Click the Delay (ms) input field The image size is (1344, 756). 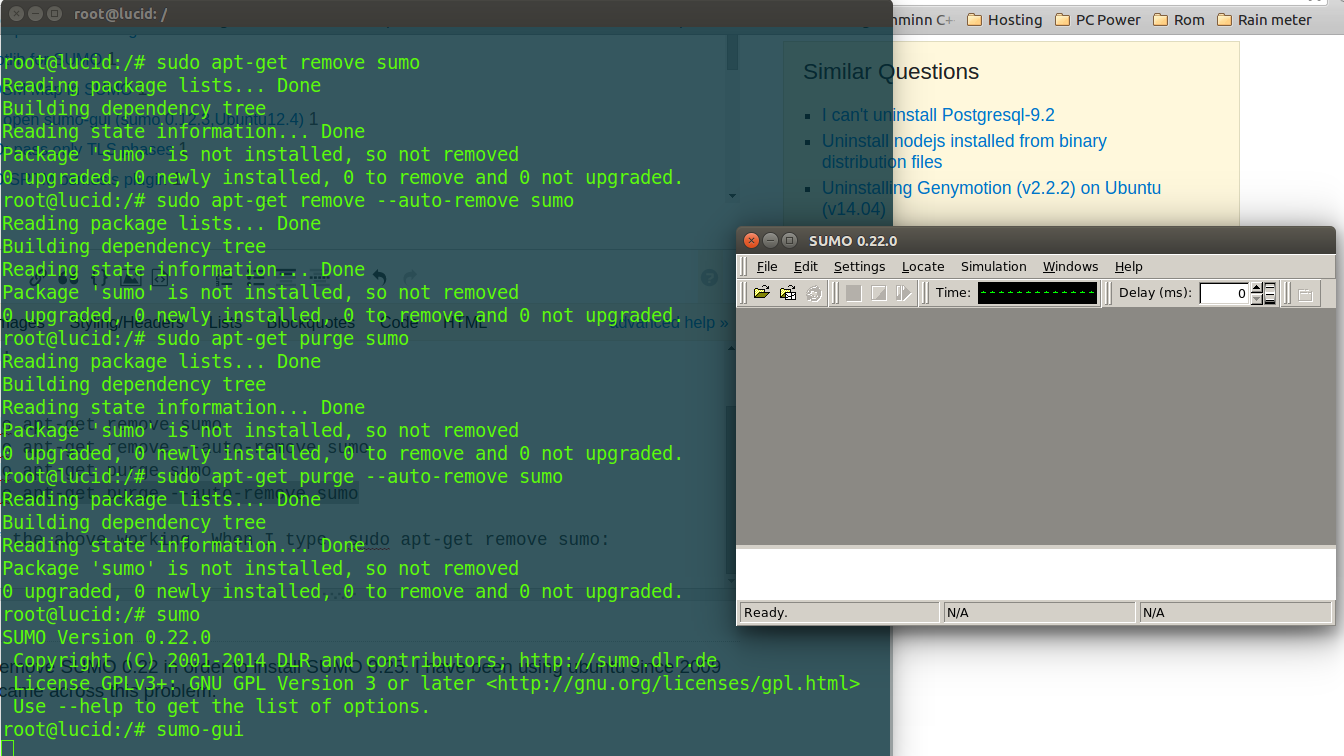pos(1224,293)
